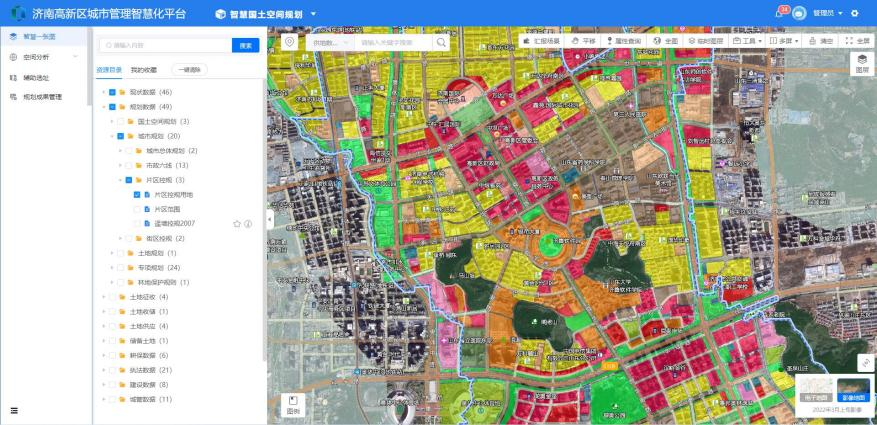Screen dimensions: 877x425
Task: Open 规划成果管理 in the sidebar
Action: click(44, 97)
